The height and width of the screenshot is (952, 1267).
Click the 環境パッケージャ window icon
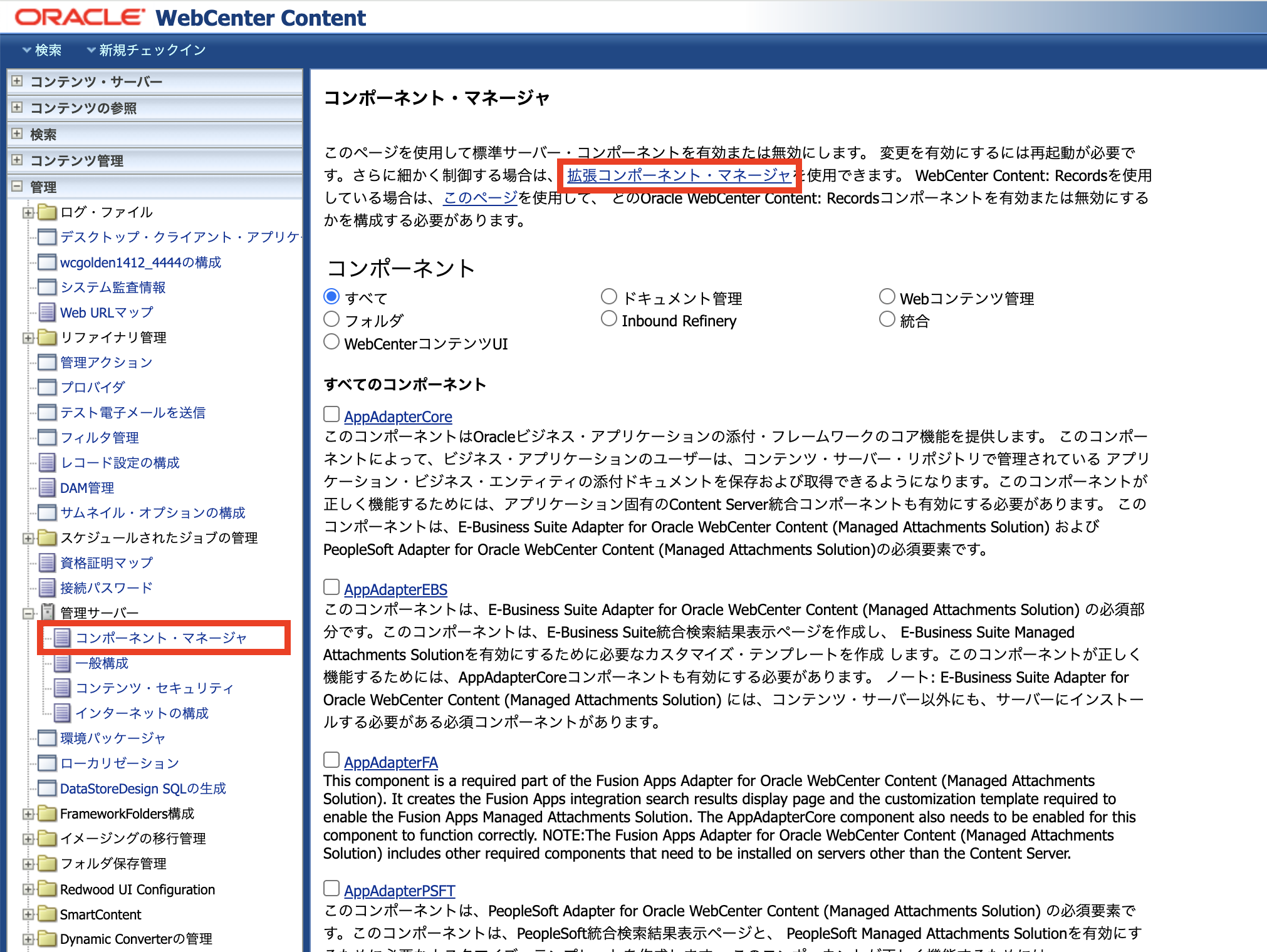click(47, 738)
